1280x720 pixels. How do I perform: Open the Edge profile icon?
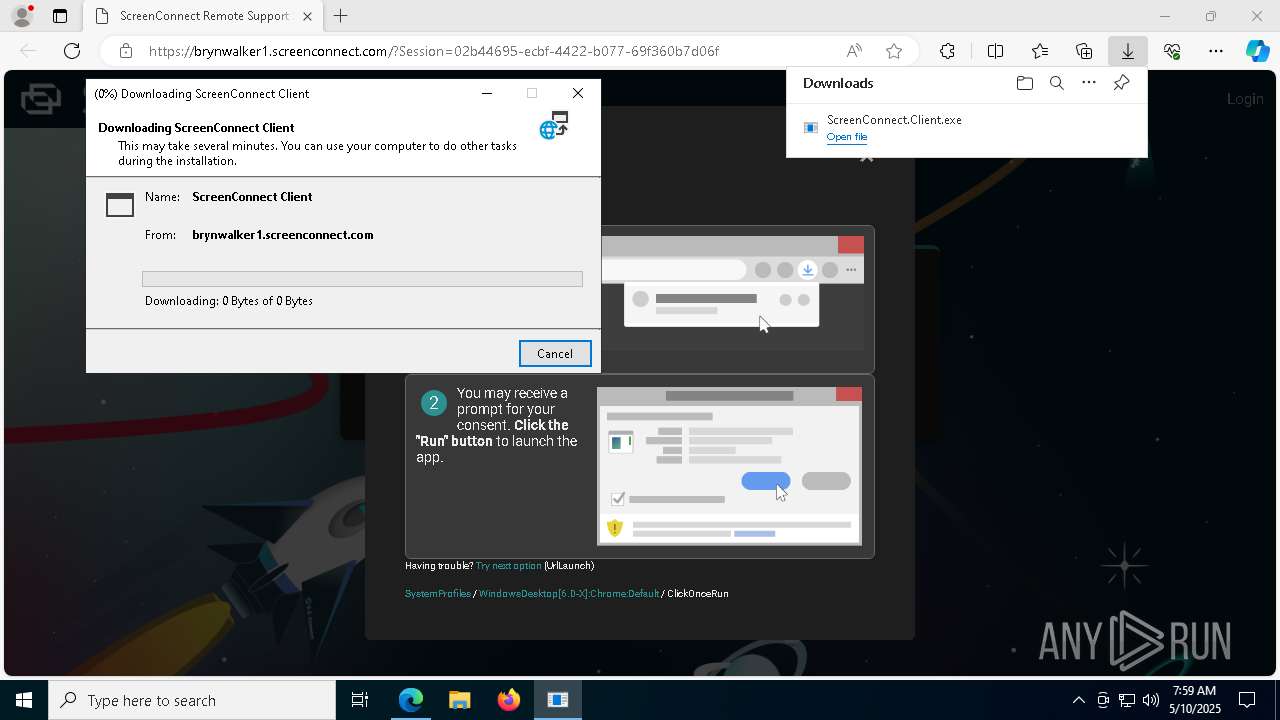click(x=22, y=16)
